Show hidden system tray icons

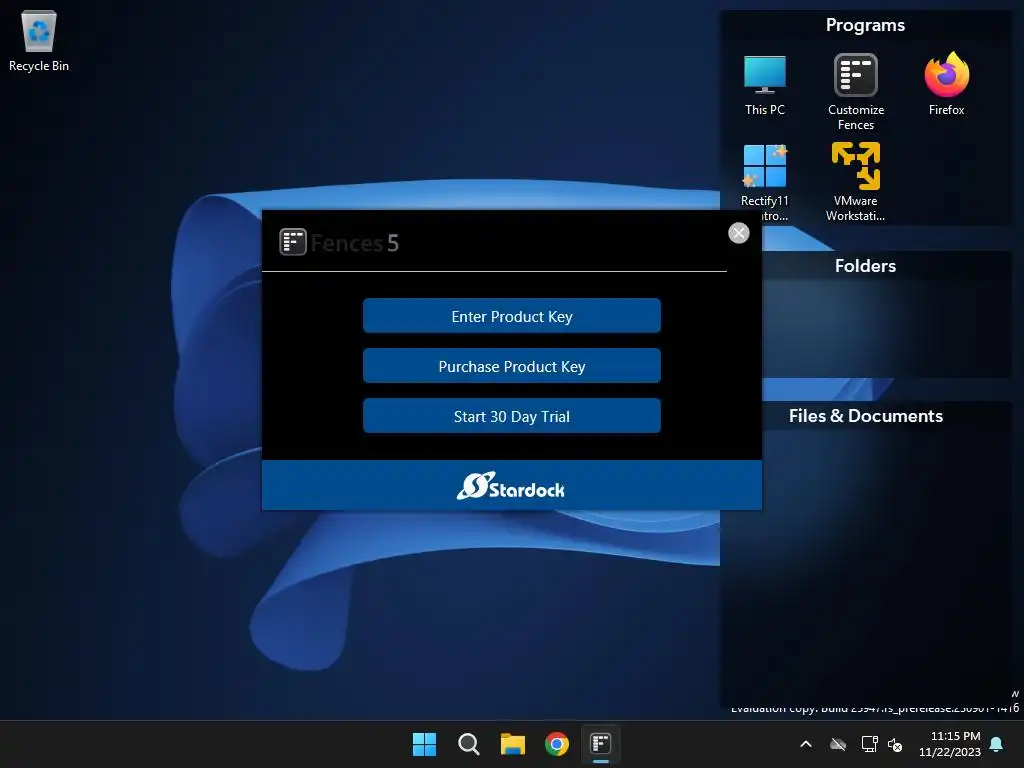click(806, 744)
